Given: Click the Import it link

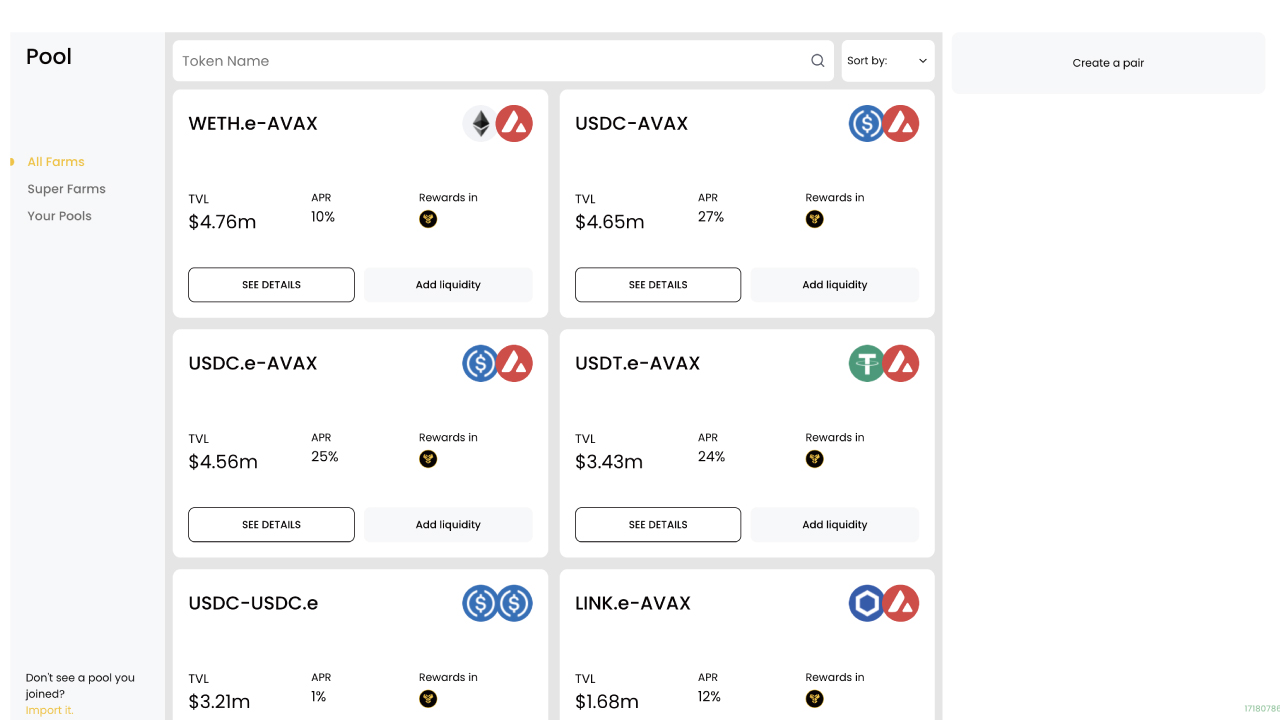Looking at the screenshot, I should click(50, 710).
